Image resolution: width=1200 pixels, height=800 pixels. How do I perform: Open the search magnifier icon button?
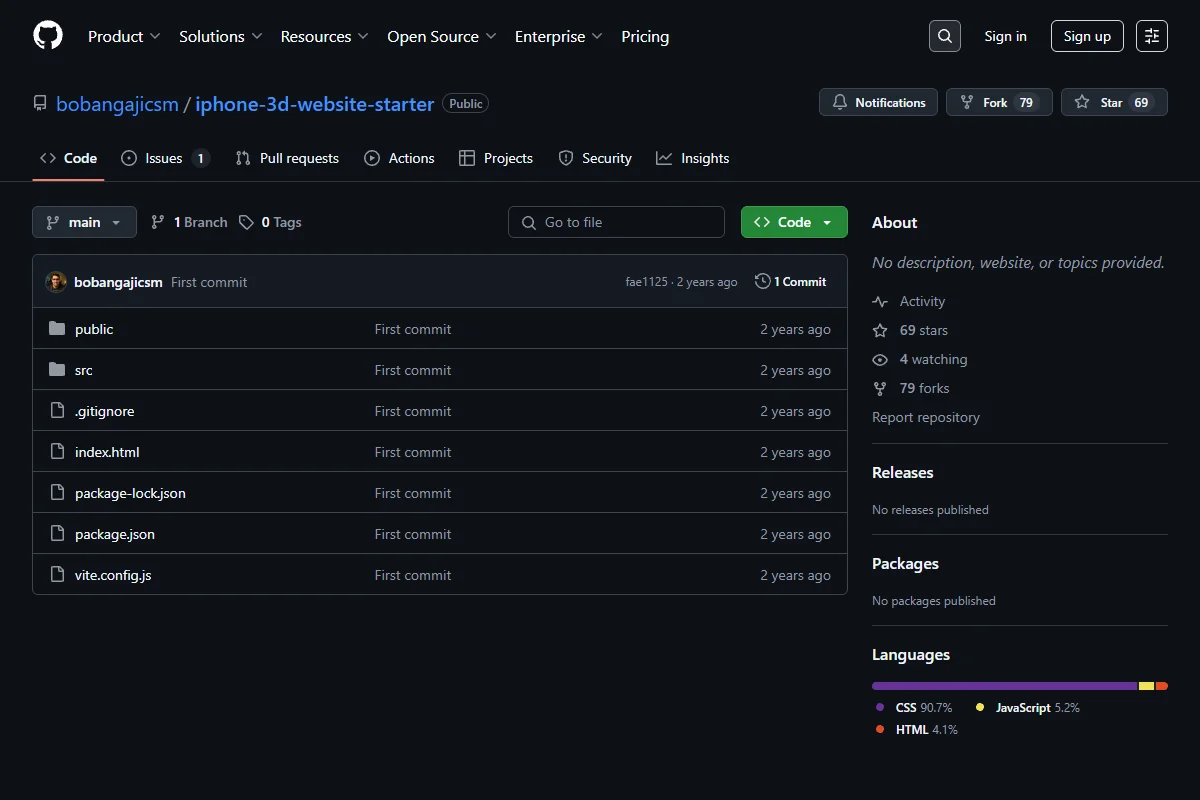click(945, 36)
